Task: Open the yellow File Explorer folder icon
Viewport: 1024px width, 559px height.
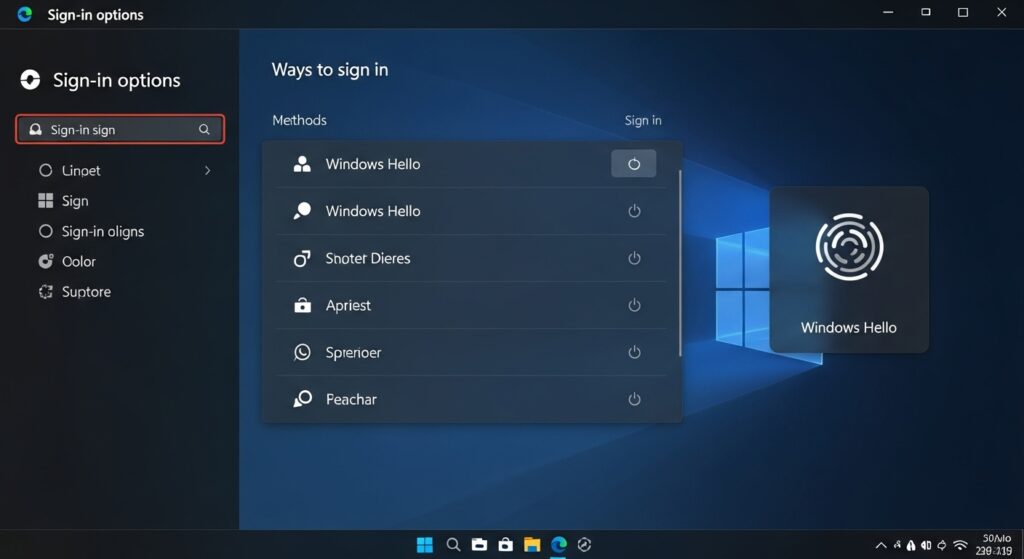Action: click(532, 545)
